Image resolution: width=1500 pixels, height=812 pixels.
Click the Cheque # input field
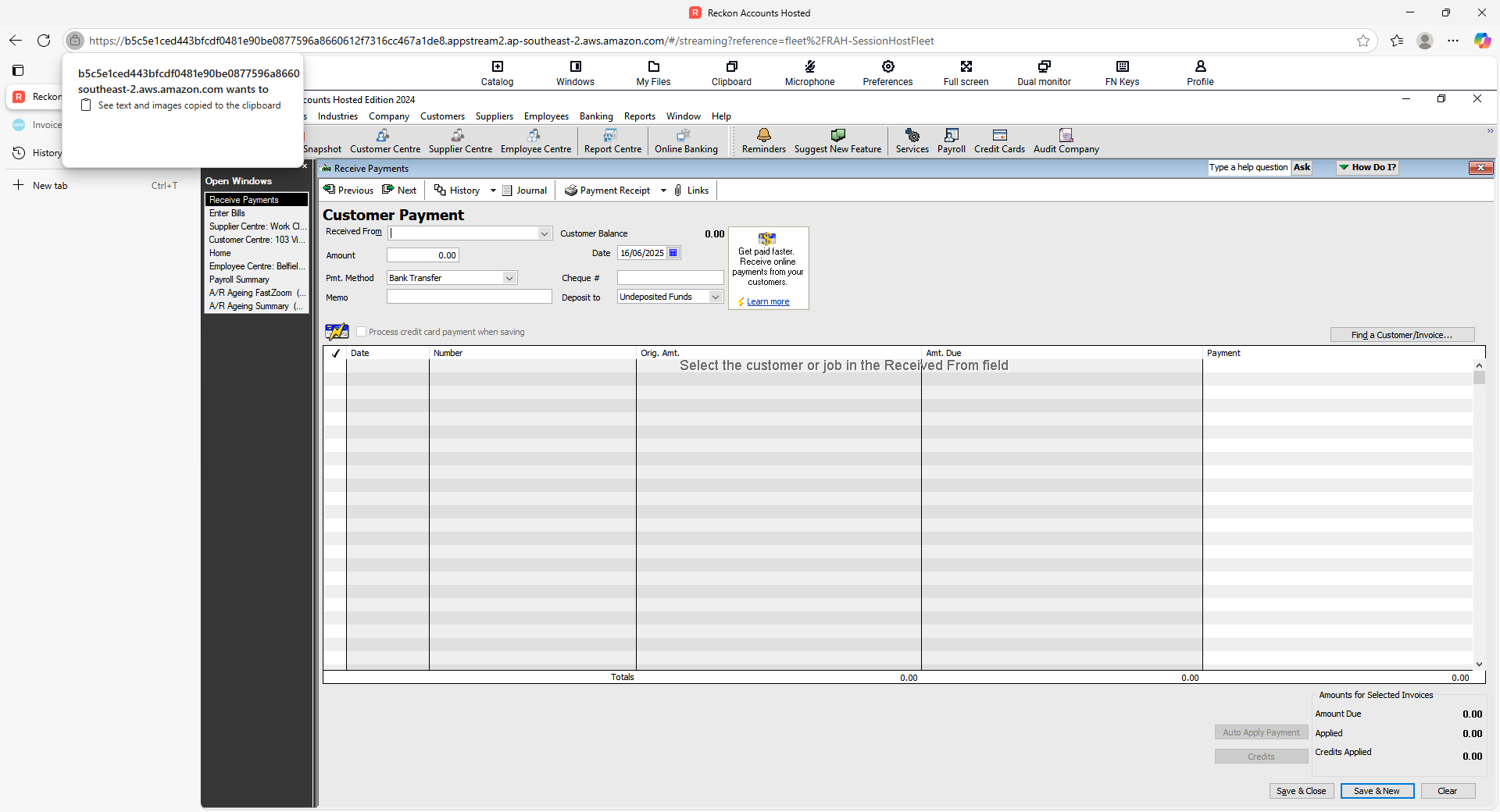point(670,278)
